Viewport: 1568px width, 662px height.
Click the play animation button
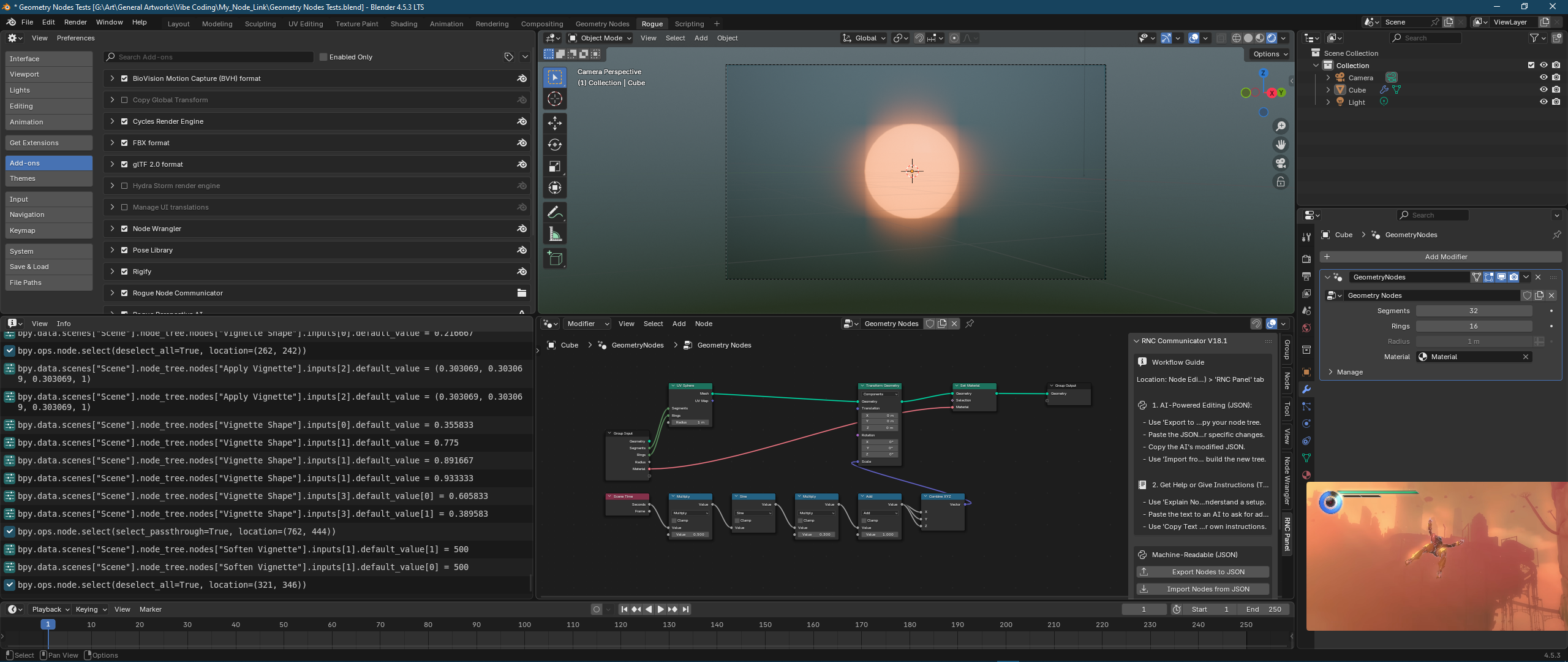(660, 609)
